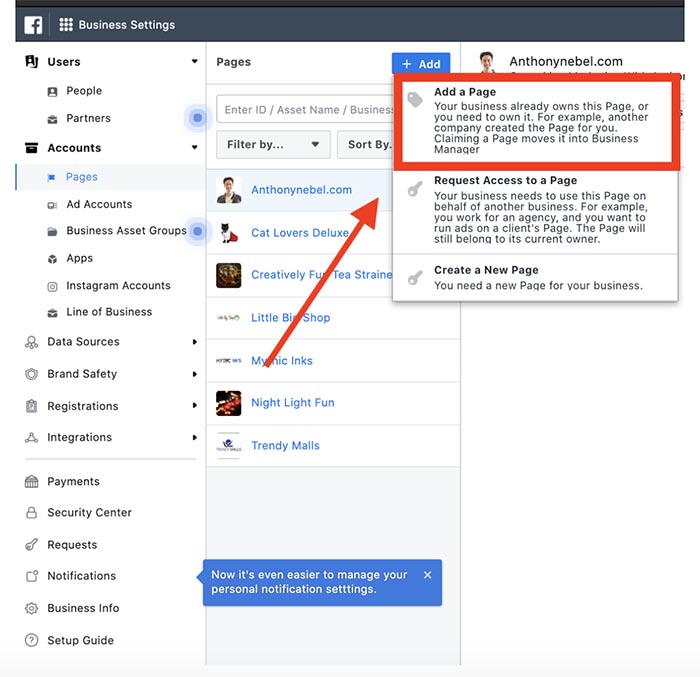Click the Facebook logo icon
The width and height of the screenshot is (700, 677).
coord(33,25)
